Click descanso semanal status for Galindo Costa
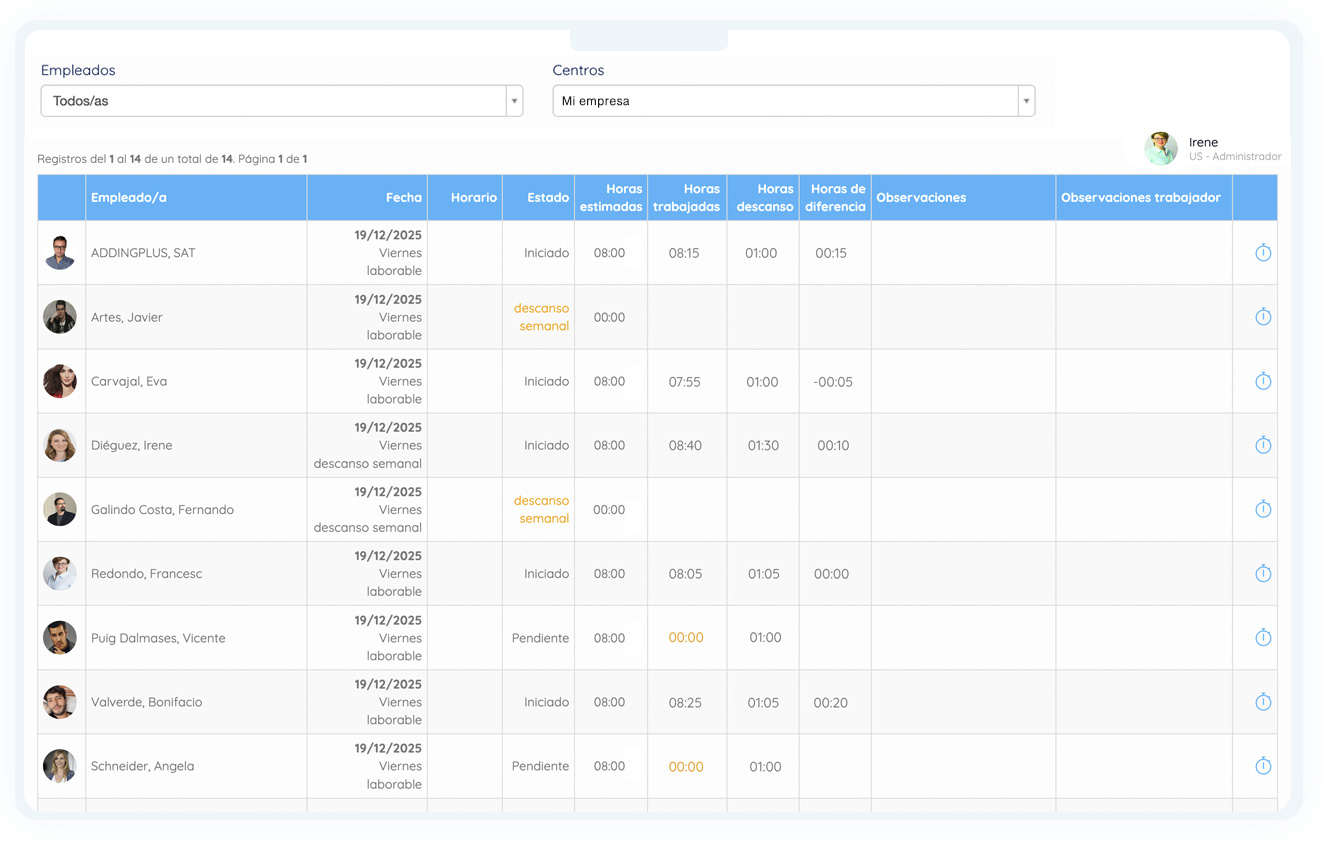This screenshot has width=1324, height=843. coord(541,509)
